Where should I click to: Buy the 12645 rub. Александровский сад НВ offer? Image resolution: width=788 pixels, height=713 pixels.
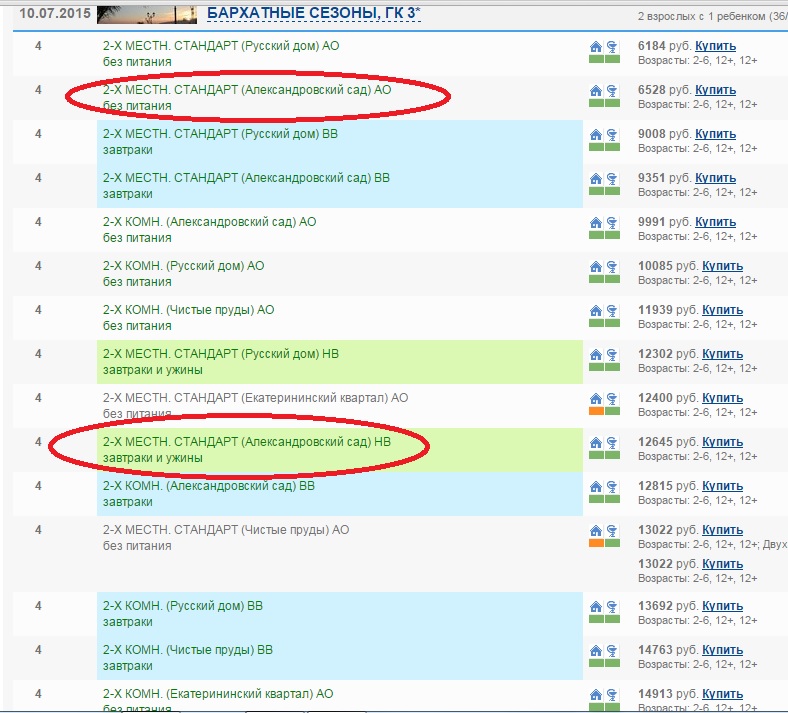[722, 442]
